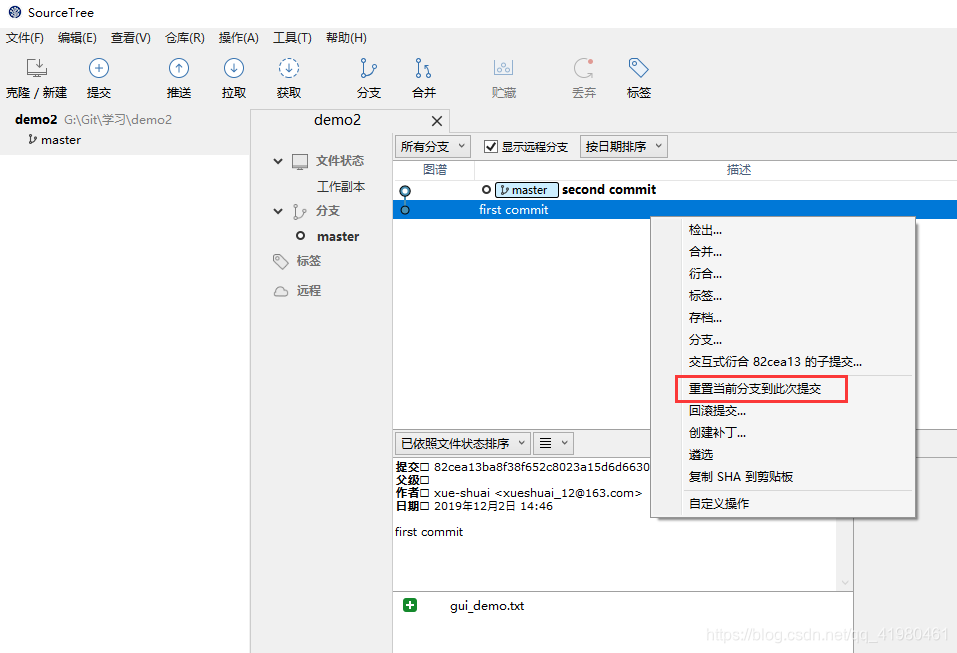Click the author email xueshuai_12@163.com
The height and width of the screenshot is (653, 957).
tap(568, 493)
